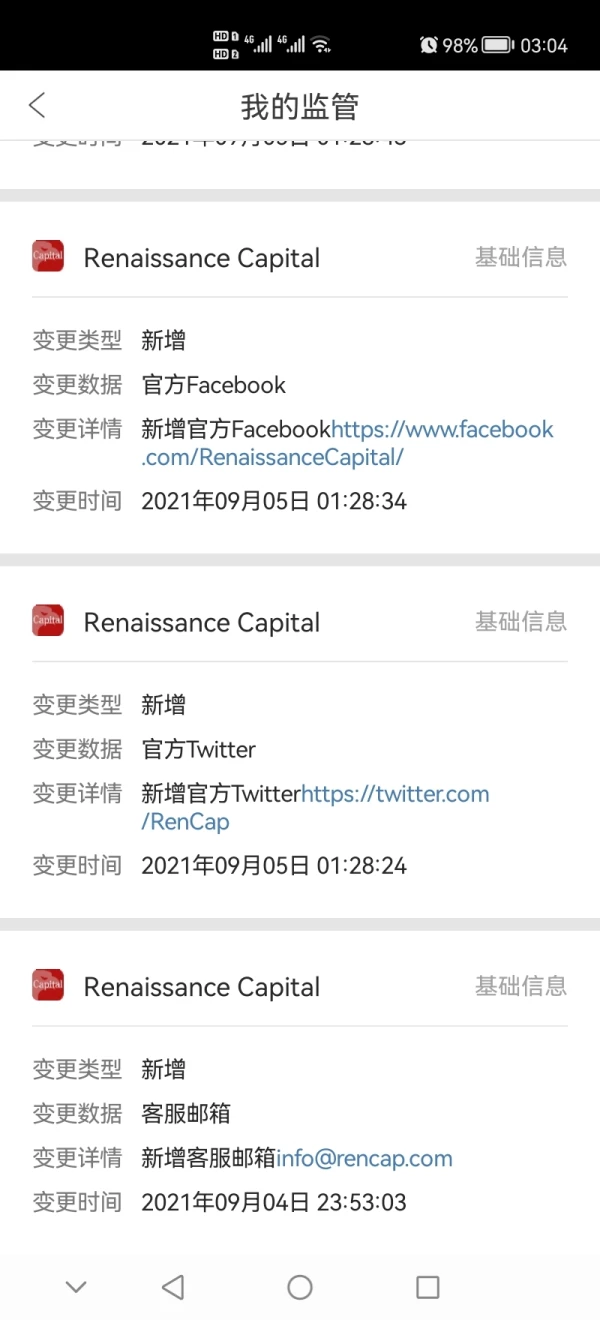Tap the info@rencap.com email link
The width and height of the screenshot is (600, 1320).
pos(364,1158)
